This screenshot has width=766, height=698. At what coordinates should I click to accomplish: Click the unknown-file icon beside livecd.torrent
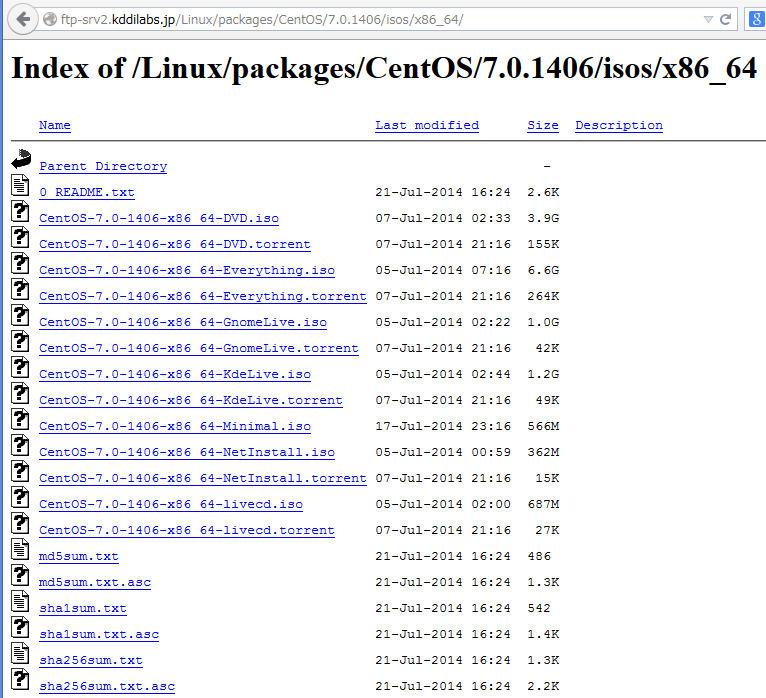pyautogui.click(x=20, y=524)
